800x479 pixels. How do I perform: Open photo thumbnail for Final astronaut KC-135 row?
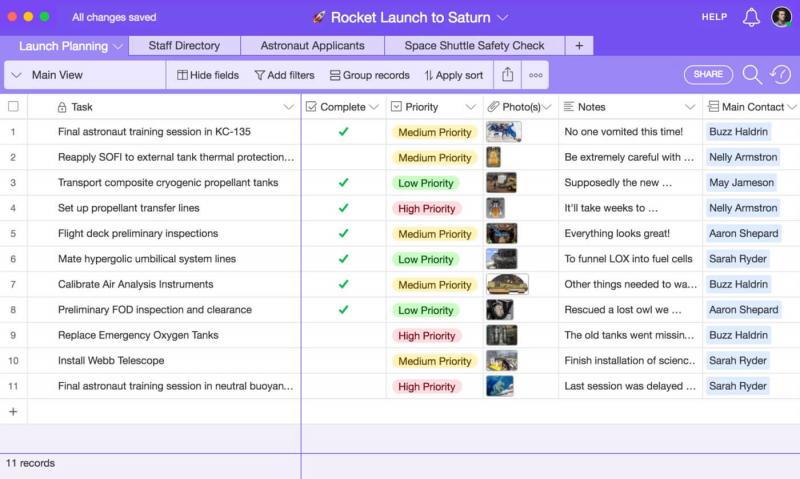(504, 132)
